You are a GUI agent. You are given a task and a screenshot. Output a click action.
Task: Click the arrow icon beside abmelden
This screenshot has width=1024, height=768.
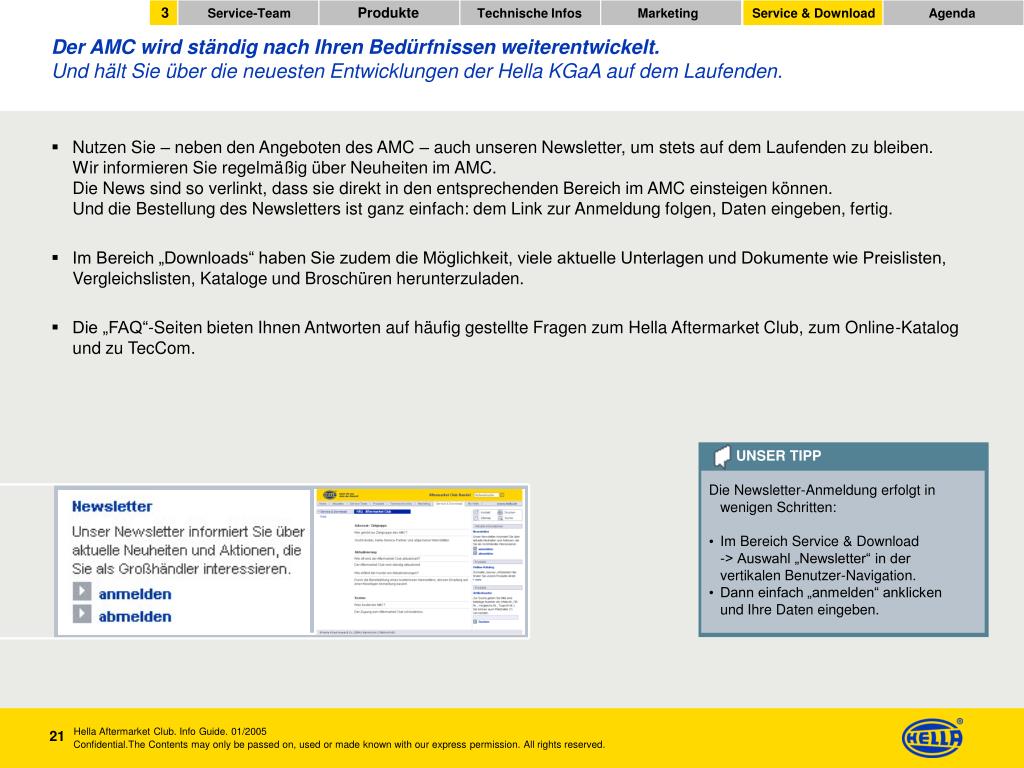(x=82, y=616)
